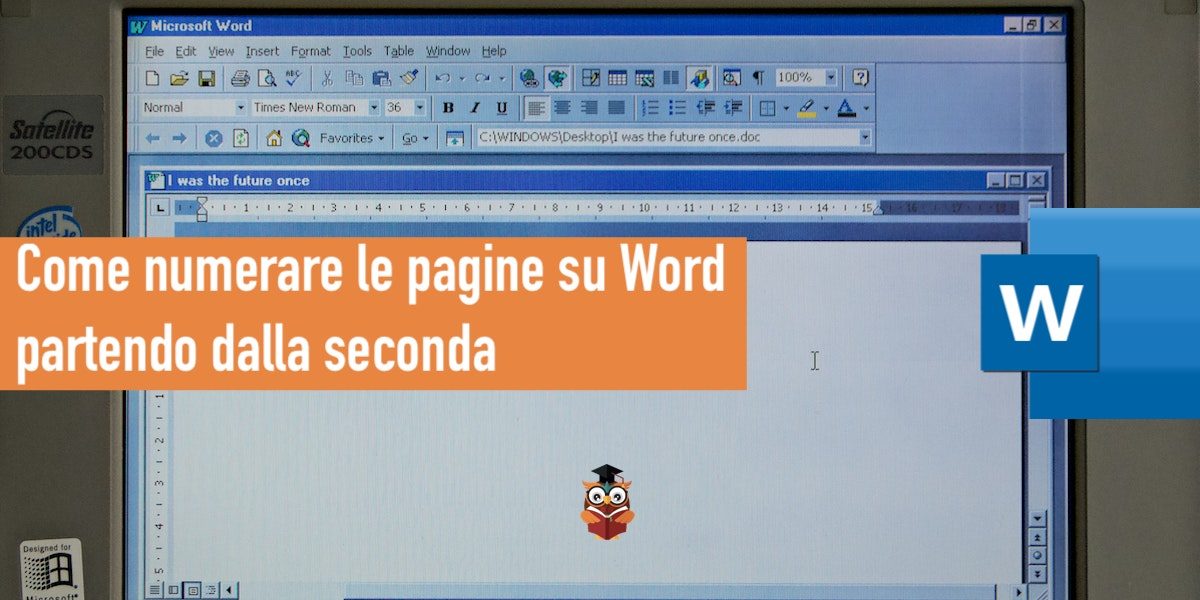Expand the Undo history dropdown arrow
The image size is (1200, 600).
(461, 77)
